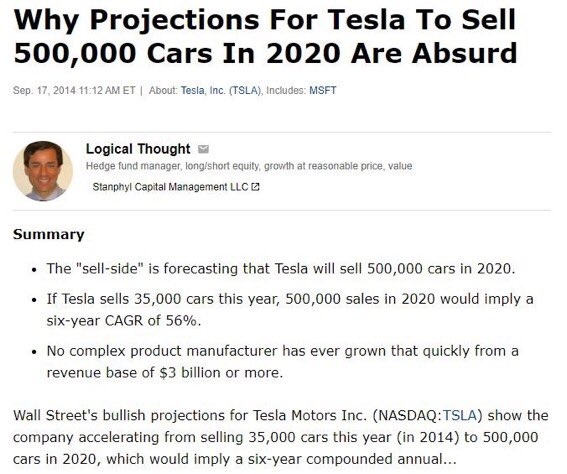Open the Tesla, Inc. (TSLA) link
The width and height of the screenshot is (567, 474).
click(x=221, y=90)
